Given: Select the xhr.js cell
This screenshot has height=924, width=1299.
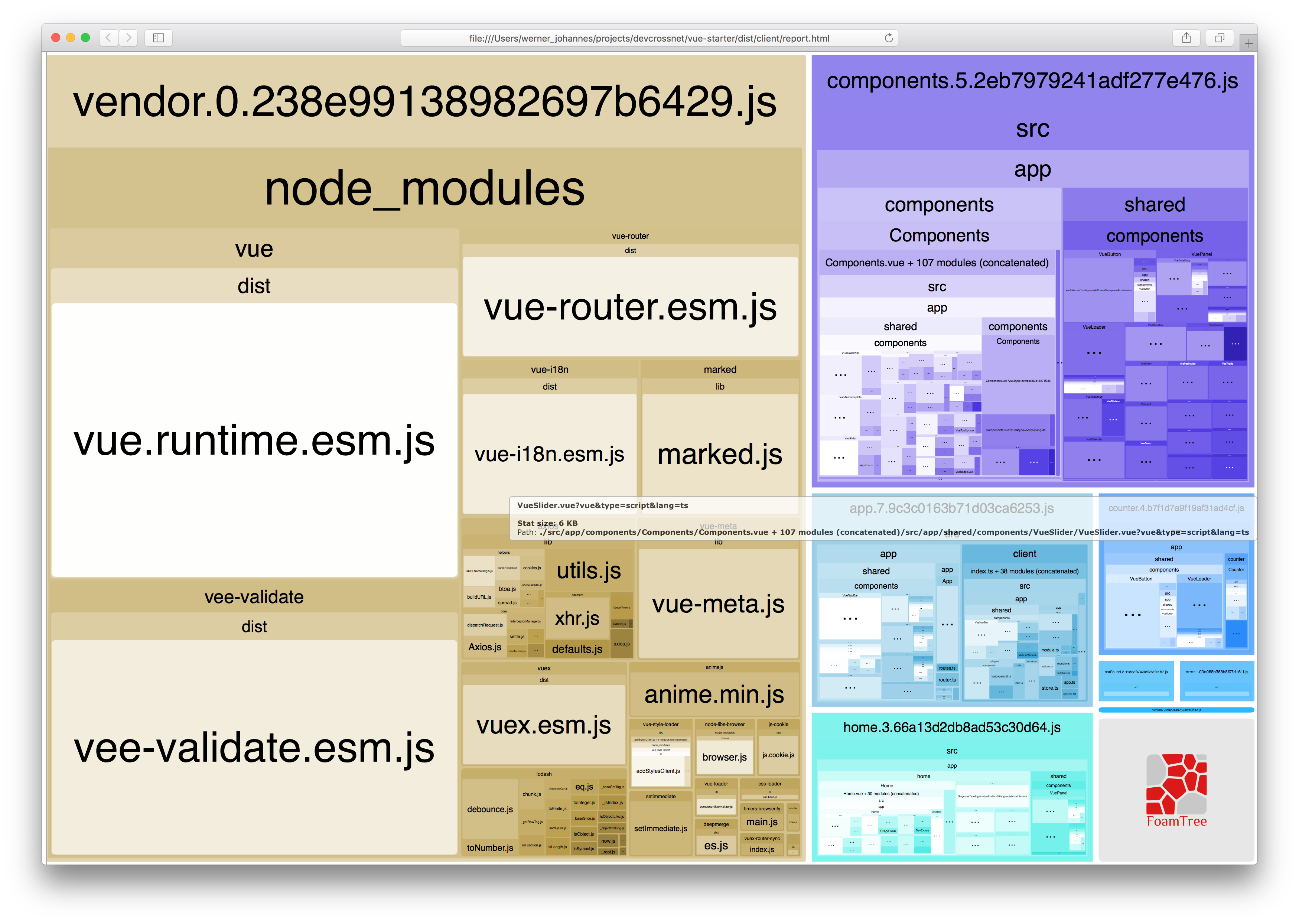Looking at the screenshot, I should [577, 618].
